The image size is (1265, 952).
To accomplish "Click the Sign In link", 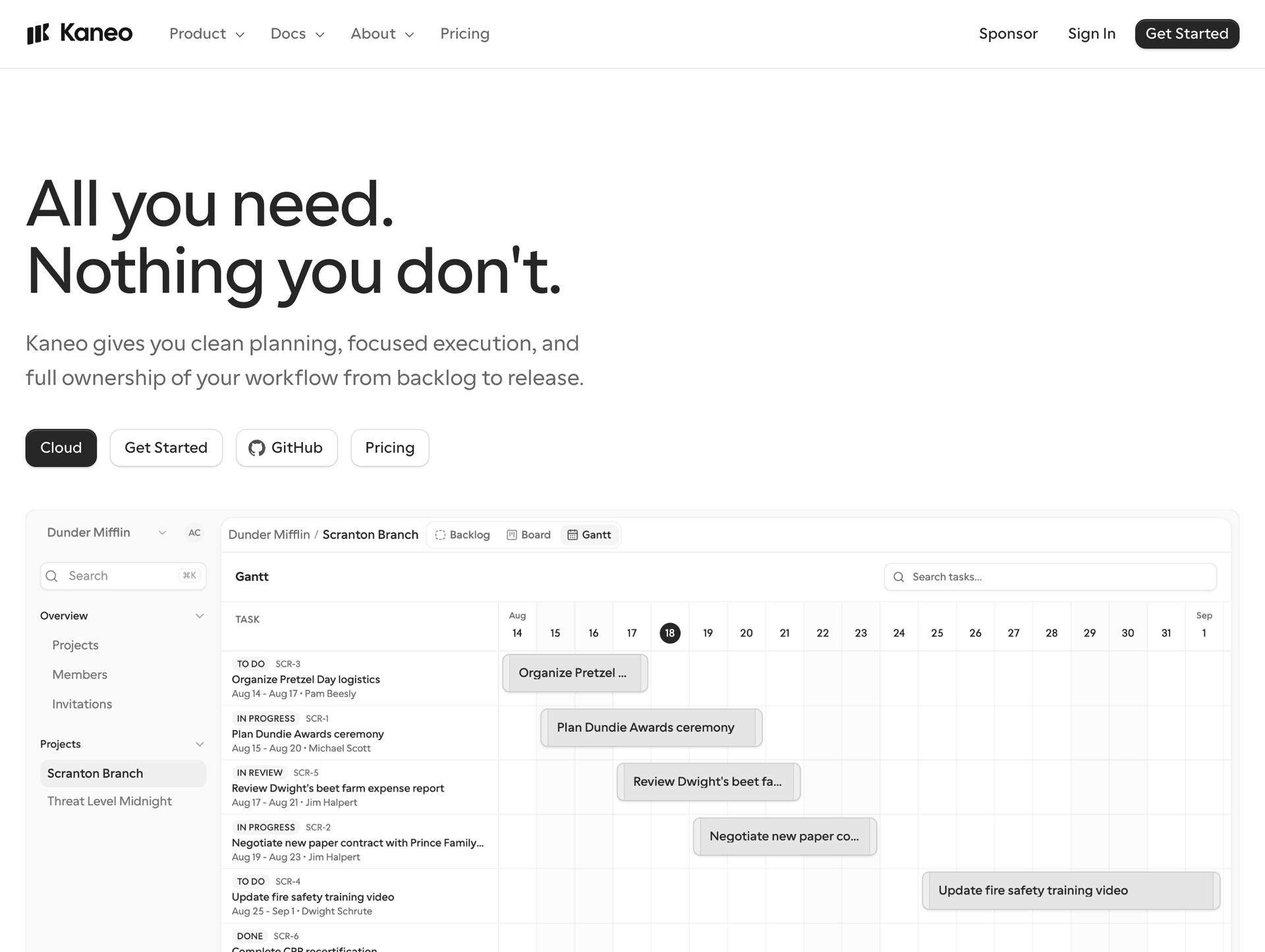I will click(x=1092, y=34).
